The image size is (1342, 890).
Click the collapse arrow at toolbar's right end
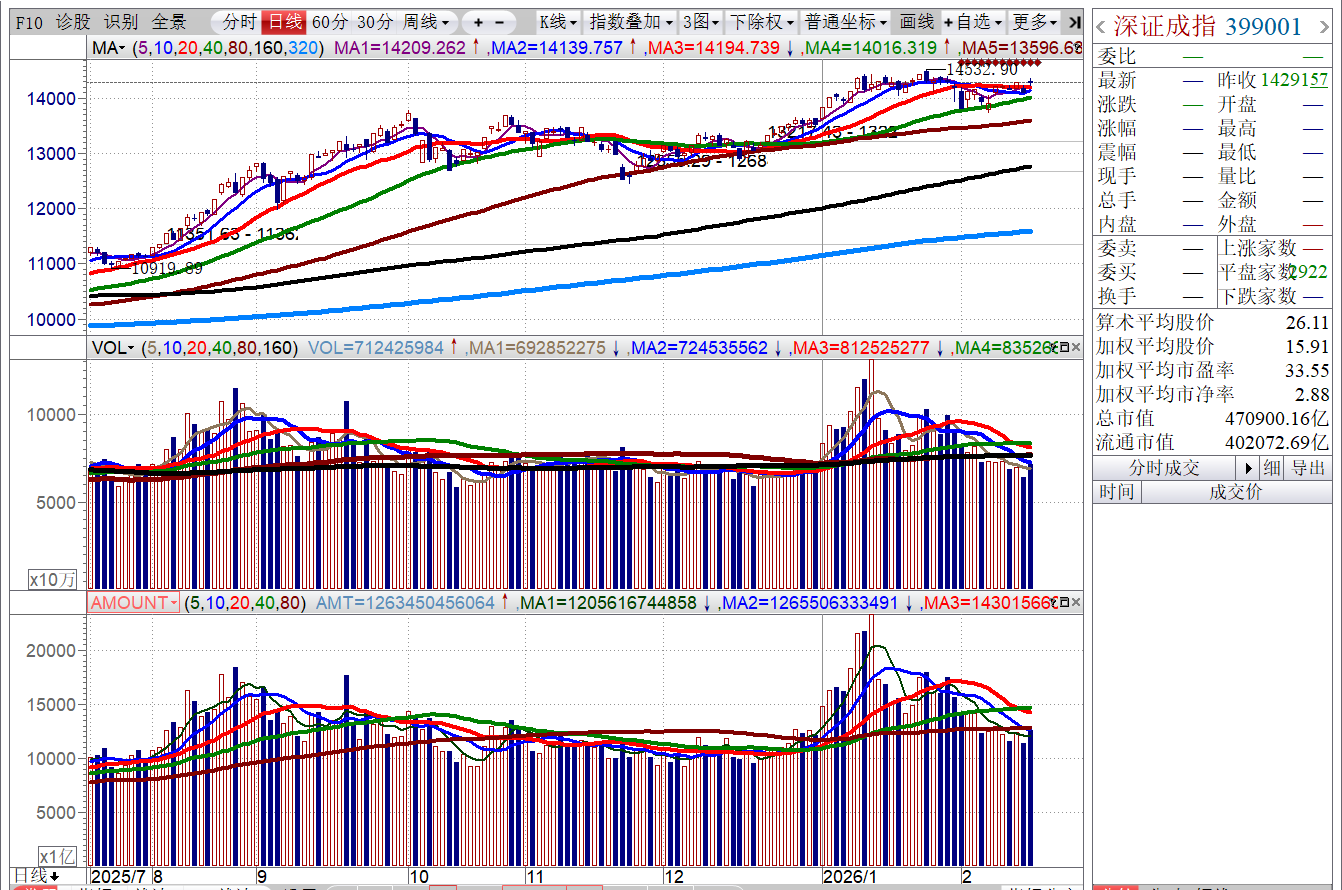click(1074, 22)
